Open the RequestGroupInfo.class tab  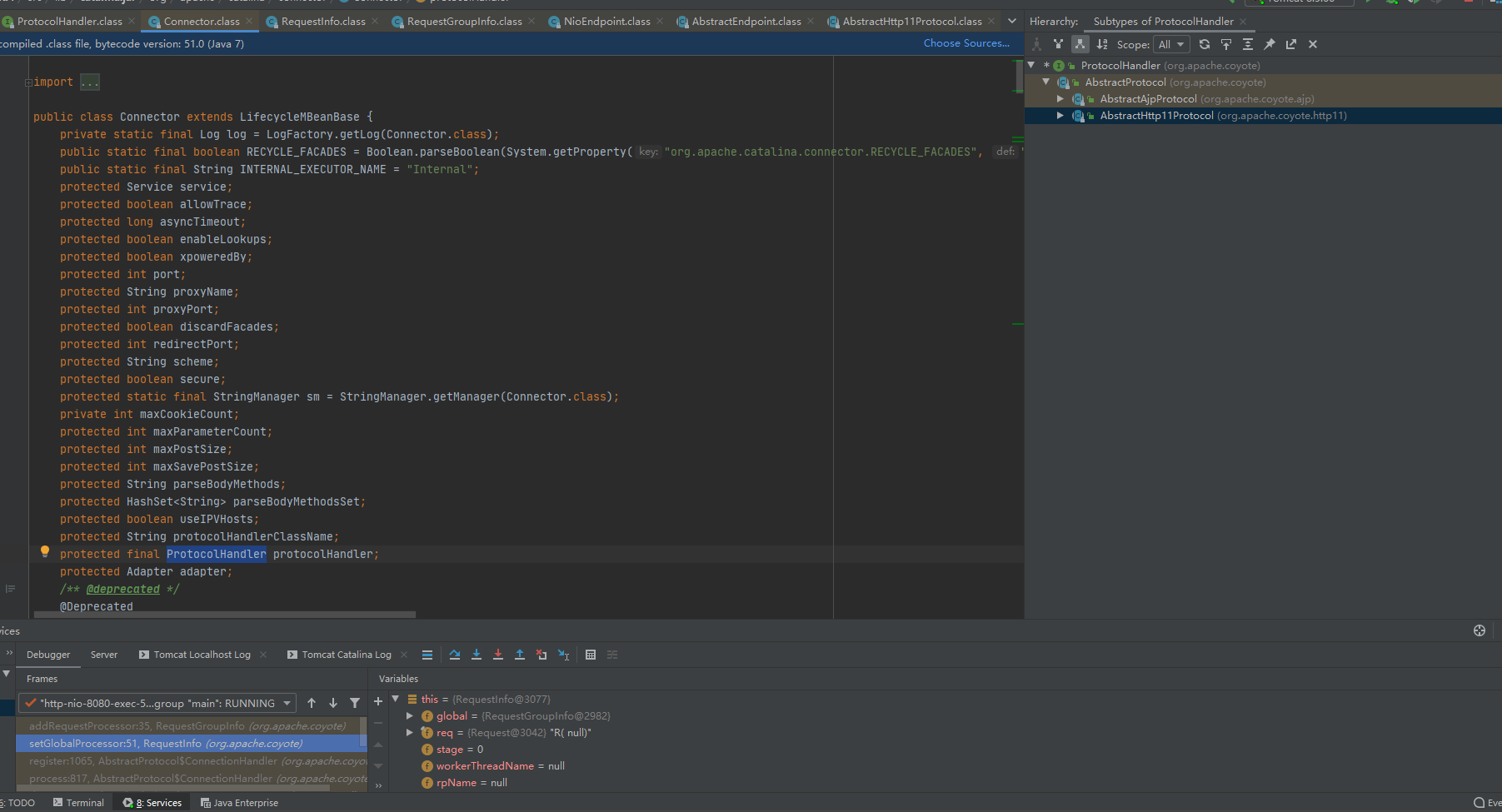pyautogui.click(x=464, y=22)
